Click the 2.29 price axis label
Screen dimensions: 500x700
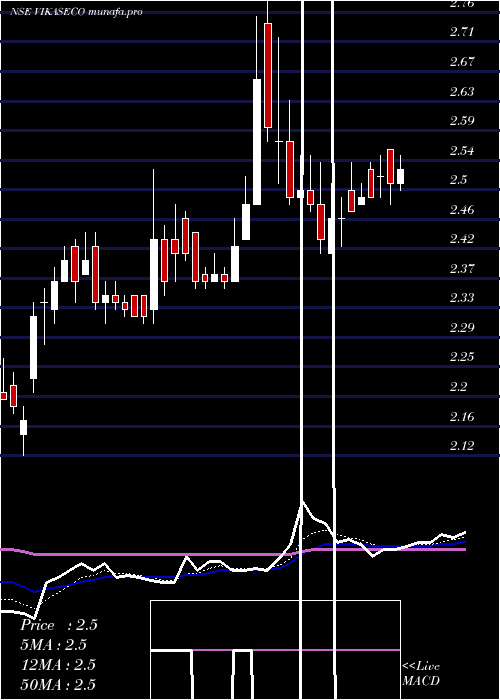(461, 328)
